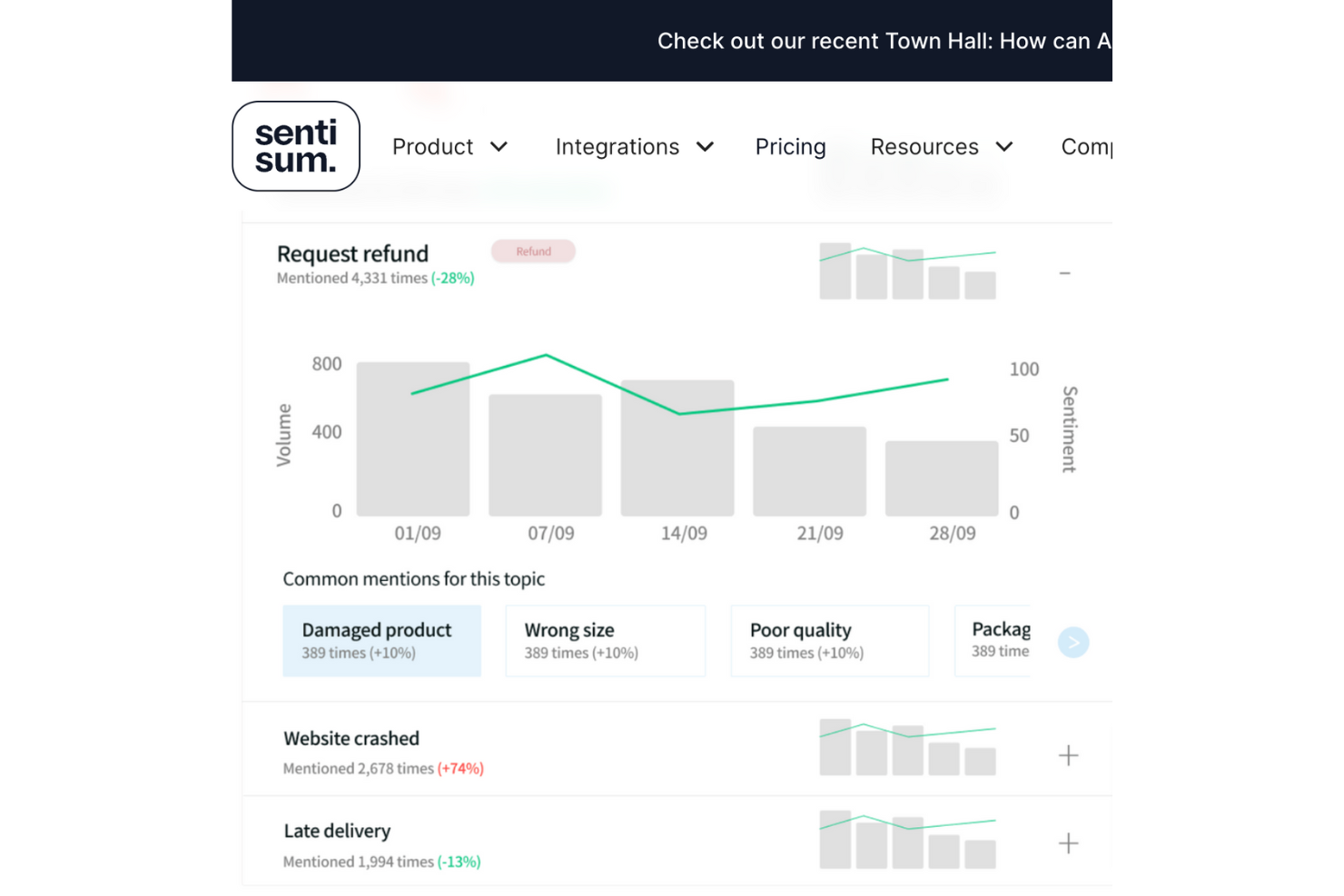Expand the Integrations dropdown menu
This screenshot has width=1344, height=896.
coord(634,147)
